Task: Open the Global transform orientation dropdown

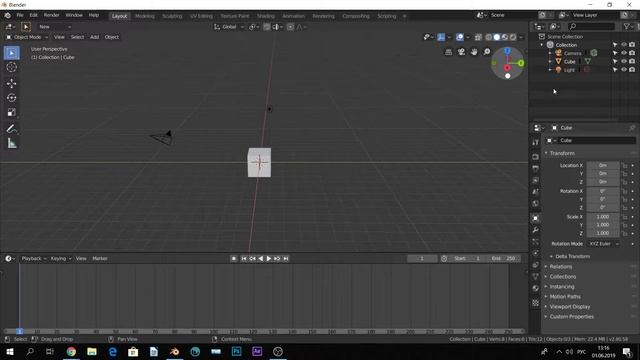Action: [229, 27]
